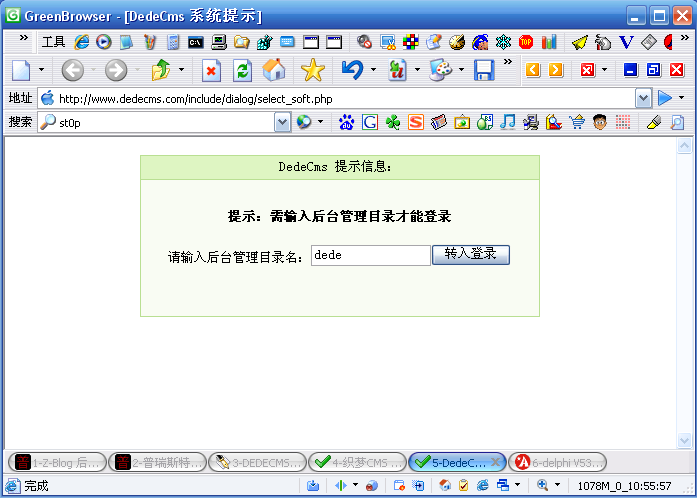Open the folder explorer icon in tools bar
Viewport: 697px width, 498px height.
[x=242, y=42]
